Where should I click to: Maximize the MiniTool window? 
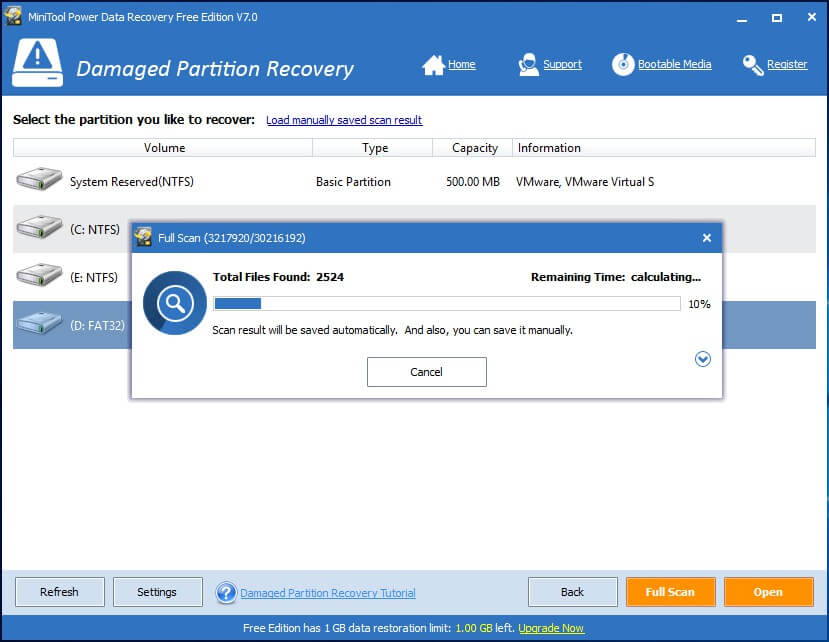tap(777, 17)
